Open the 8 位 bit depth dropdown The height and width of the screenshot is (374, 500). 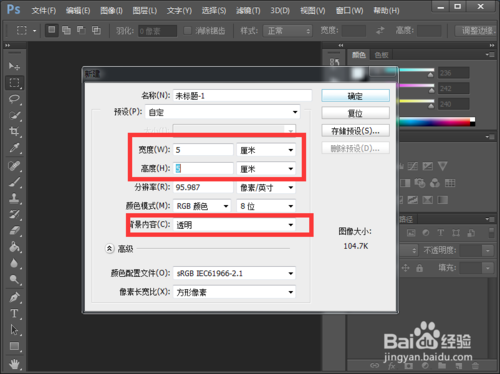[x=266, y=206]
